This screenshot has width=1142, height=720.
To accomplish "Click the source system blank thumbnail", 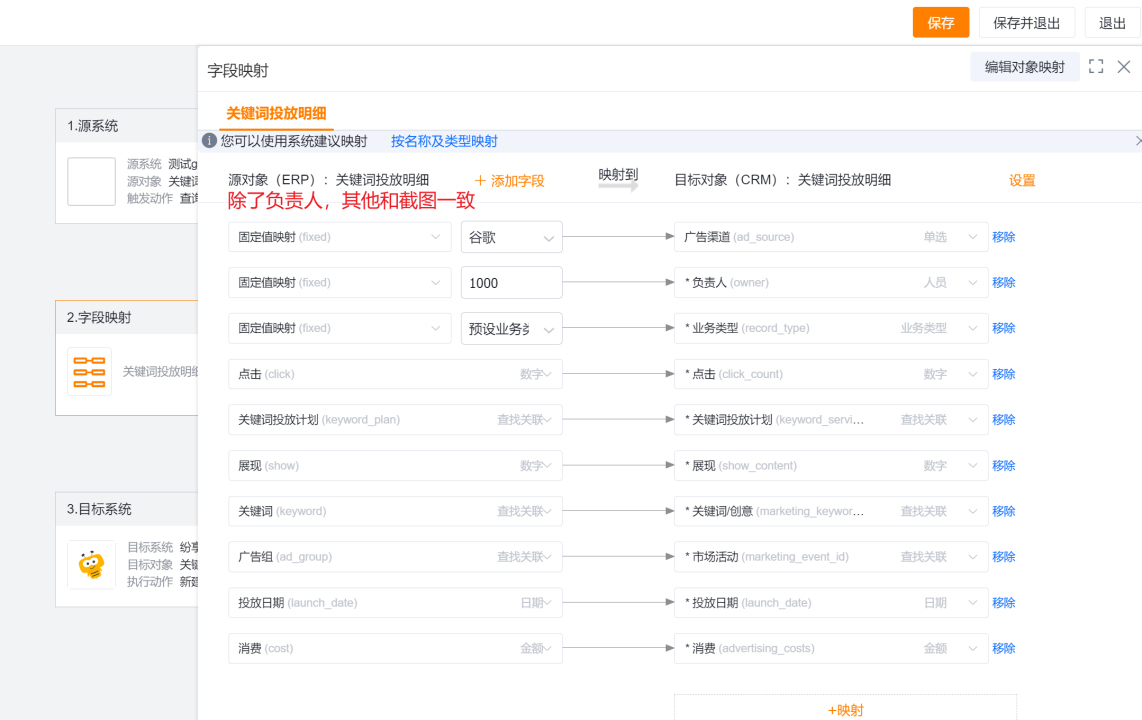I will pos(91,181).
